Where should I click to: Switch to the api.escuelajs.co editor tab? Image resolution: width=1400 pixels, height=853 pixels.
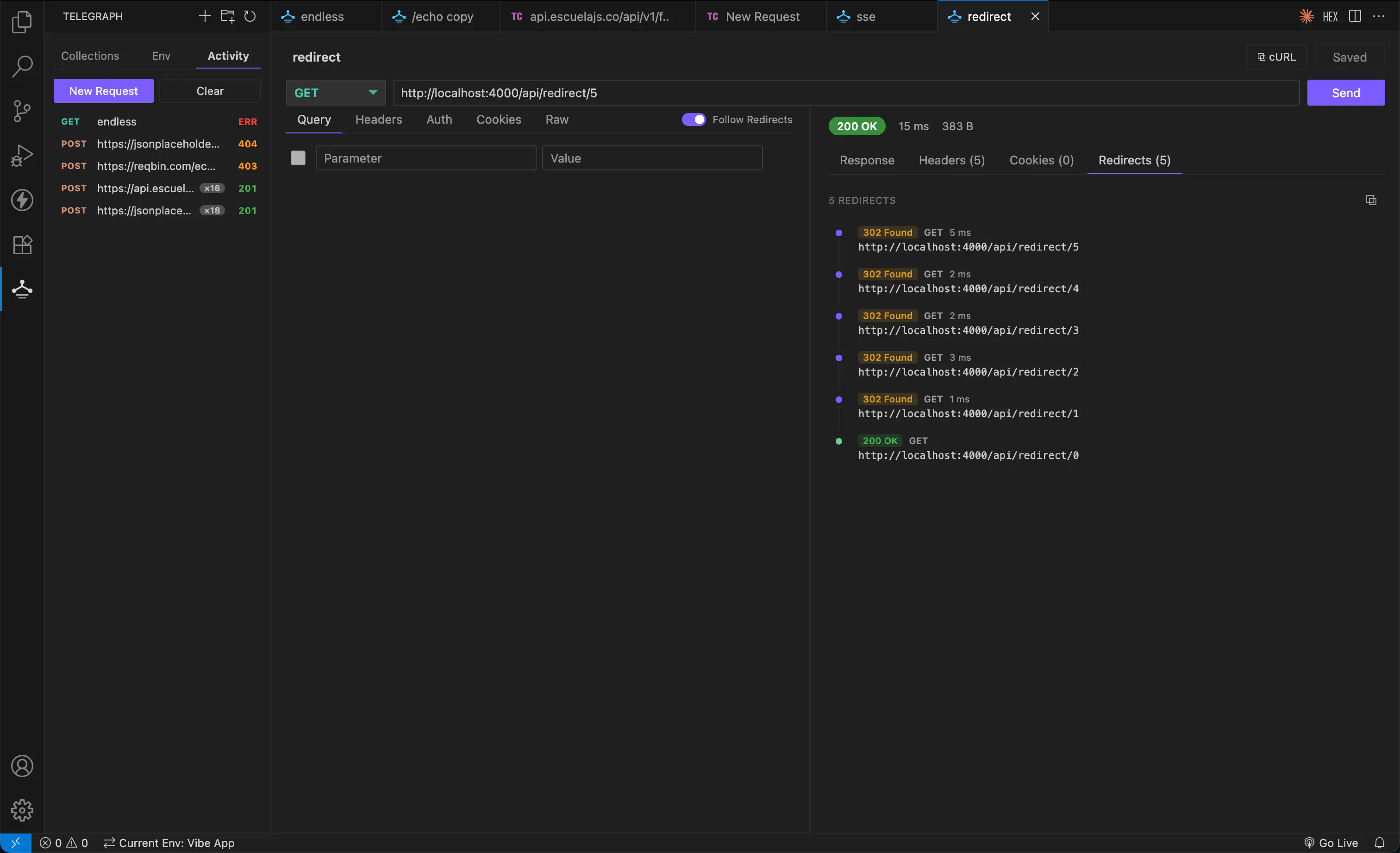click(x=598, y=17)
